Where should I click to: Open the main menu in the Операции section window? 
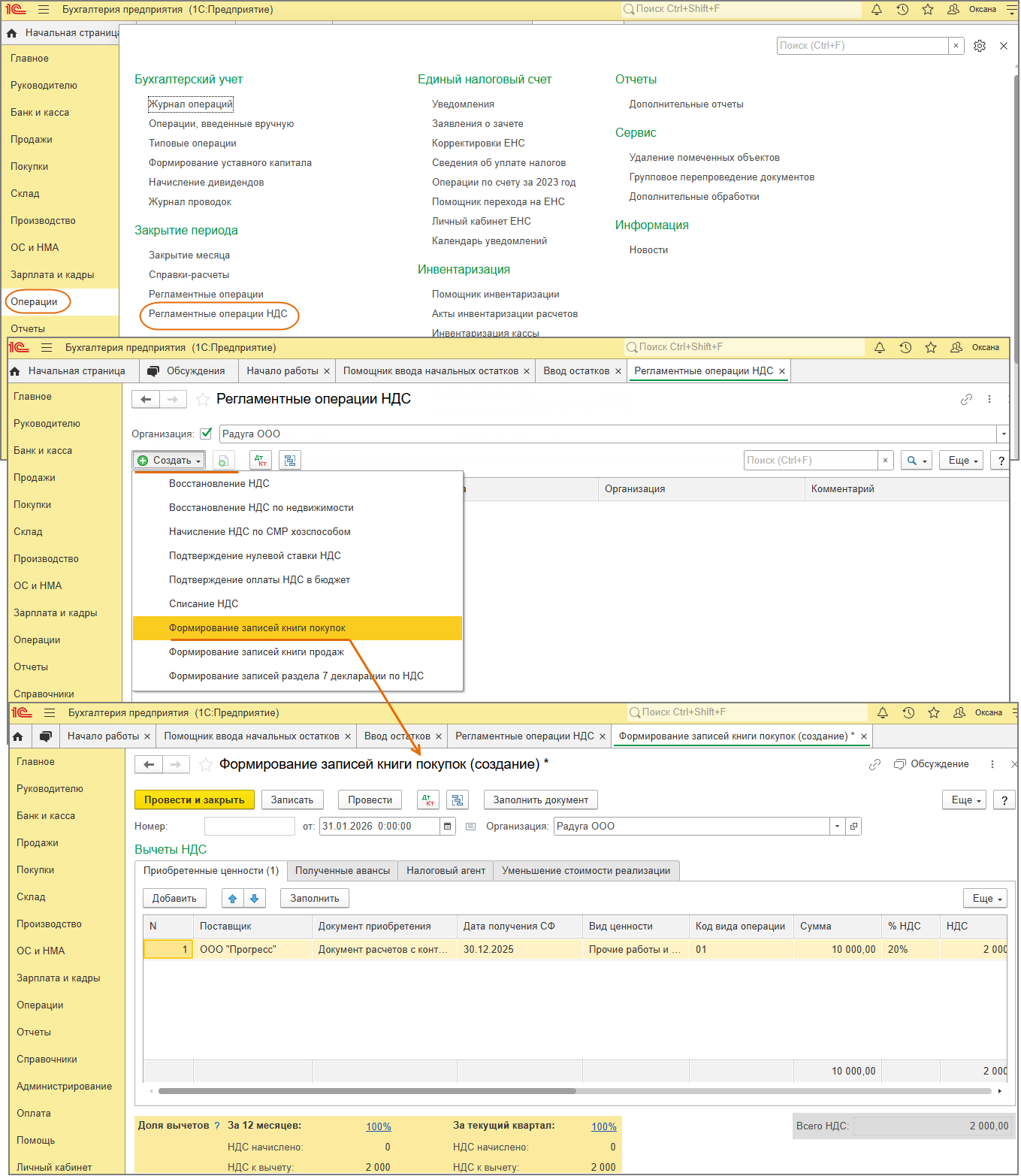click(x=44, y=10)
